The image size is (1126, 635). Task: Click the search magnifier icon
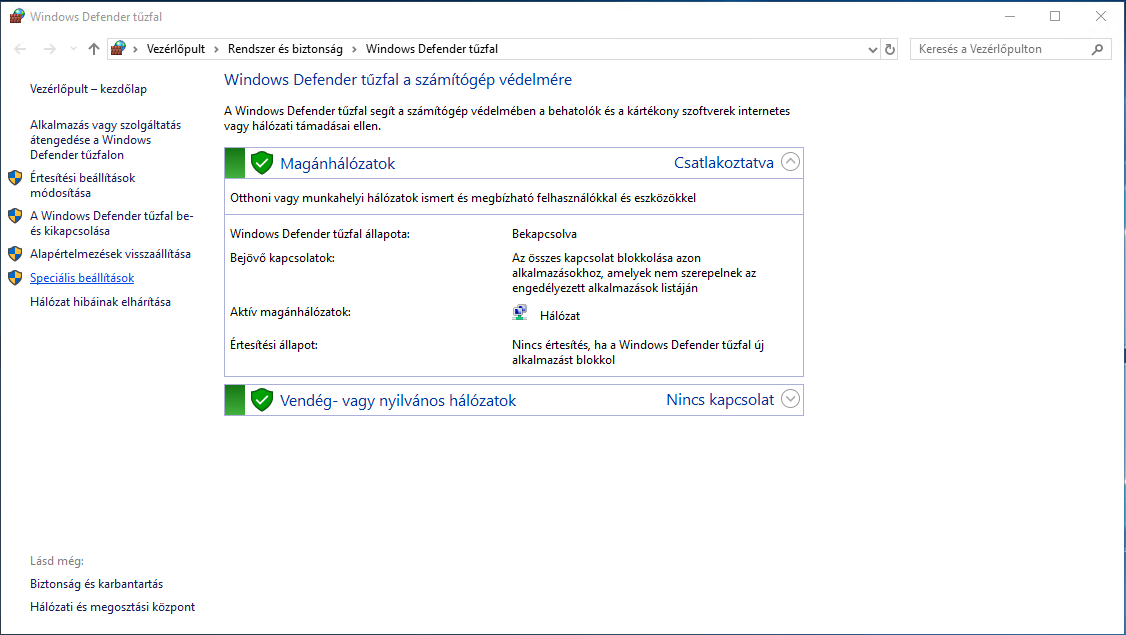pos(1097,49)
